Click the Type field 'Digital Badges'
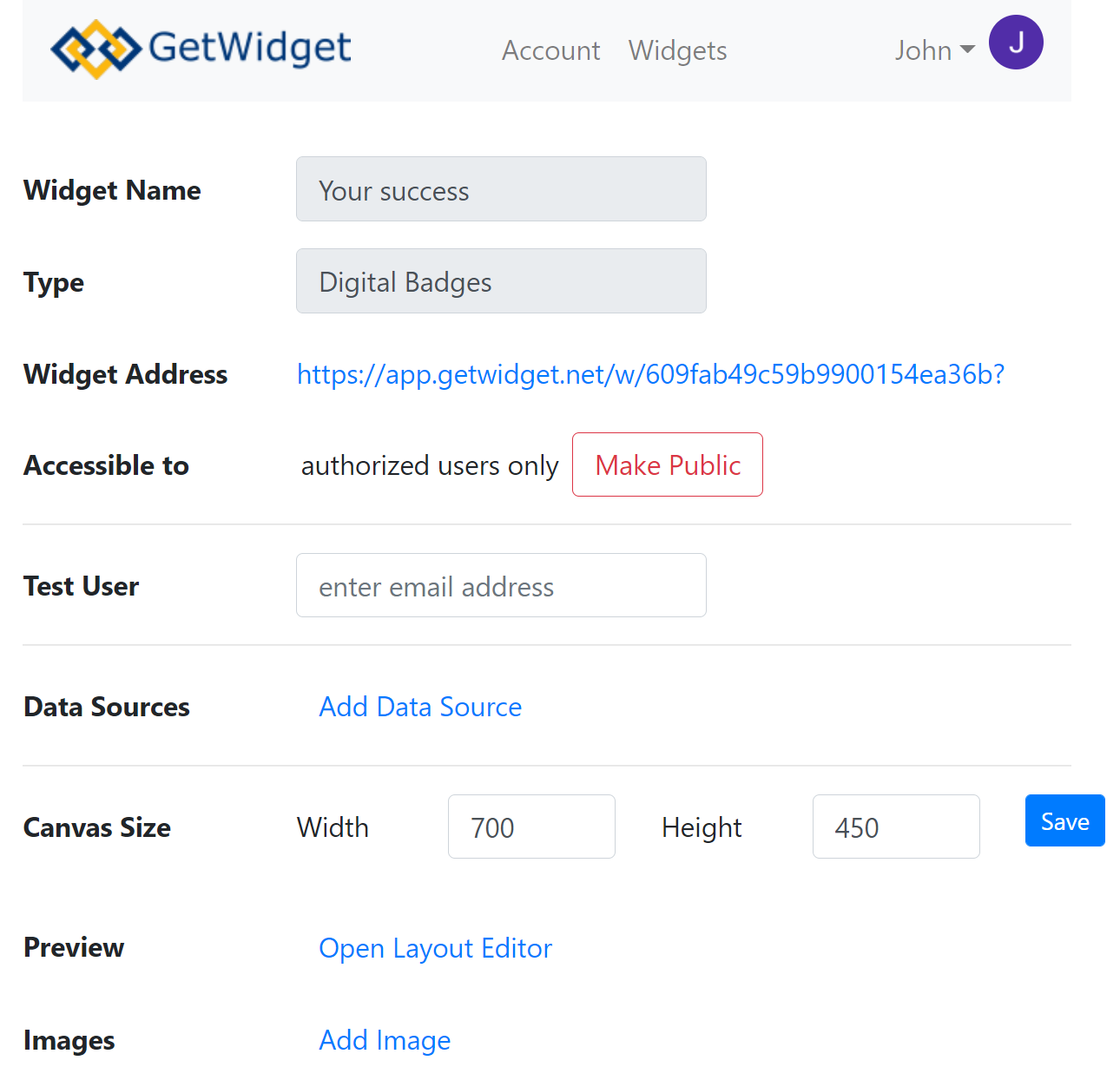 [x=501, y=281]
